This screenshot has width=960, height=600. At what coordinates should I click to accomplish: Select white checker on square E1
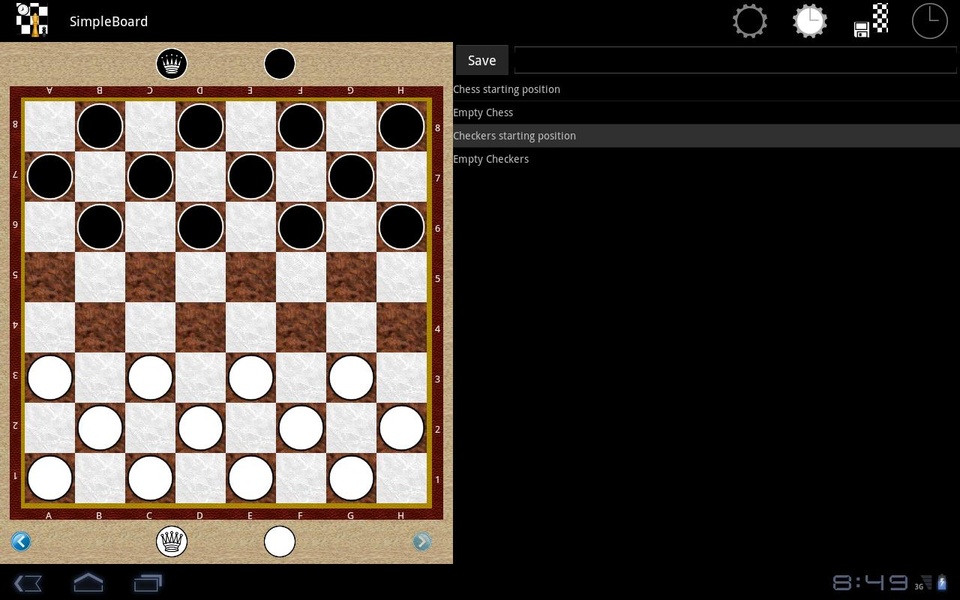250,478
